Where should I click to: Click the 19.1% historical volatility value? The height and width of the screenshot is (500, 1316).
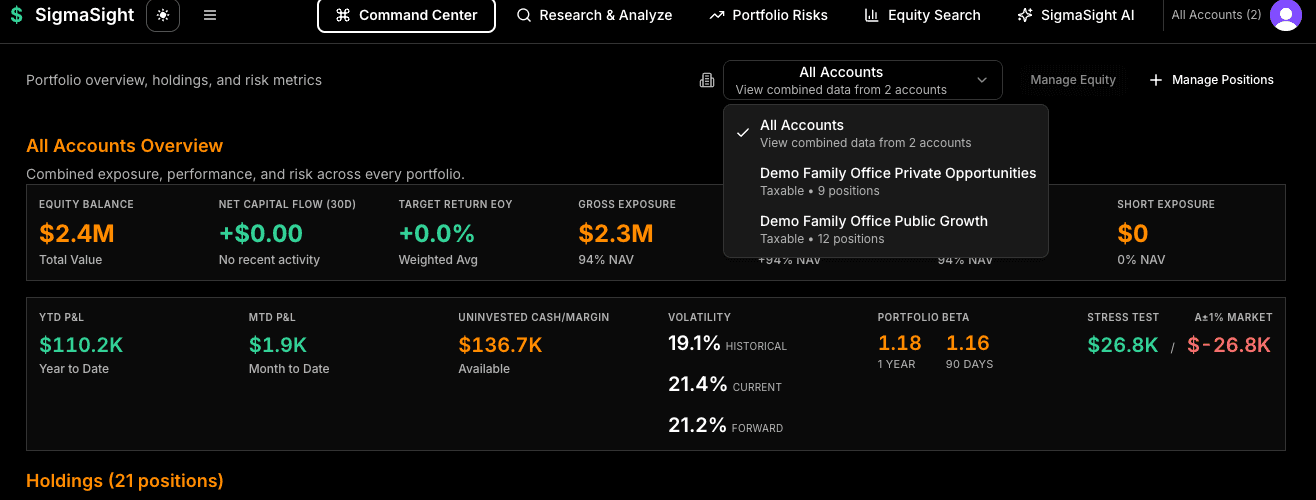click(x=694, y=344)
